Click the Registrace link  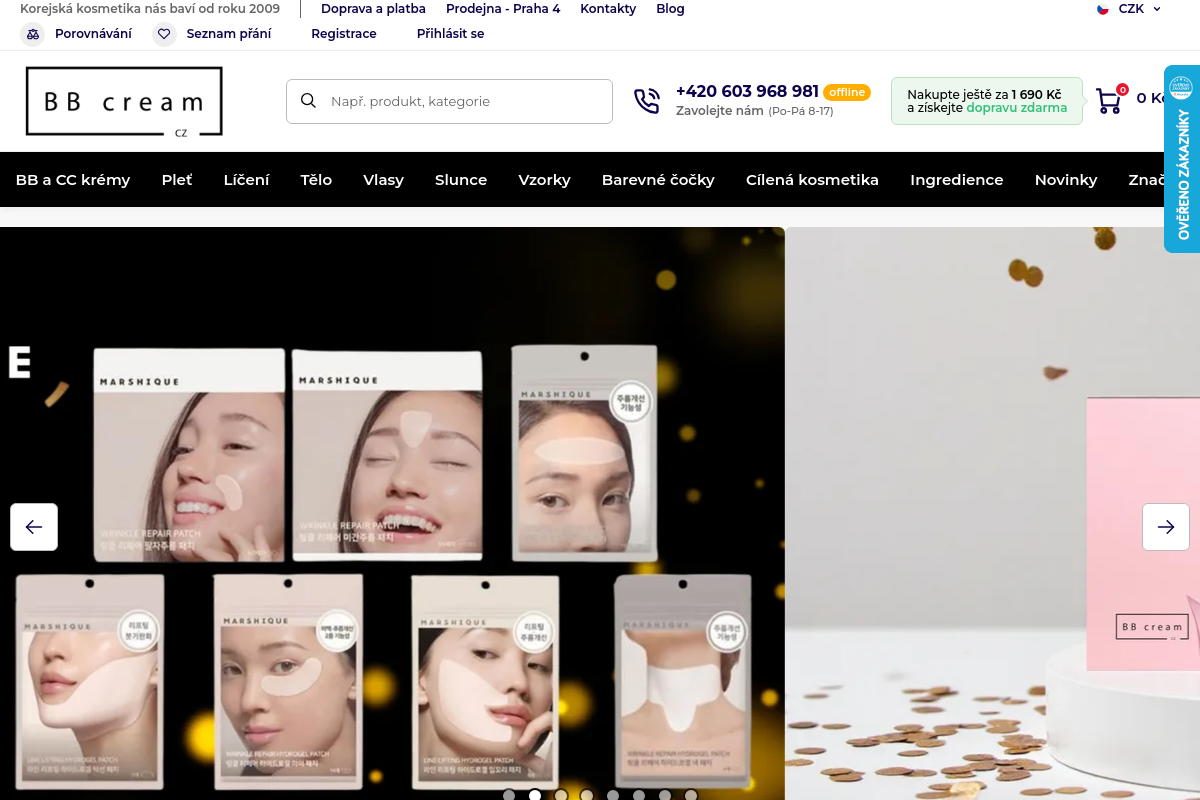coord(344,34)
